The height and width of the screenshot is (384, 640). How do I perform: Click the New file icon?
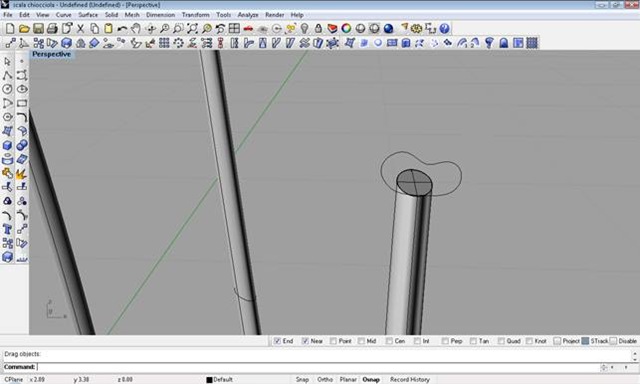[10, 28]
